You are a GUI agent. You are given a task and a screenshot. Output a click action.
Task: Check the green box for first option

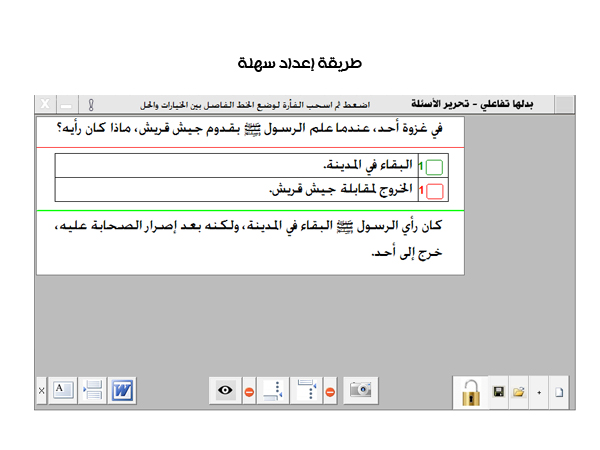click(x=435, y=166)
